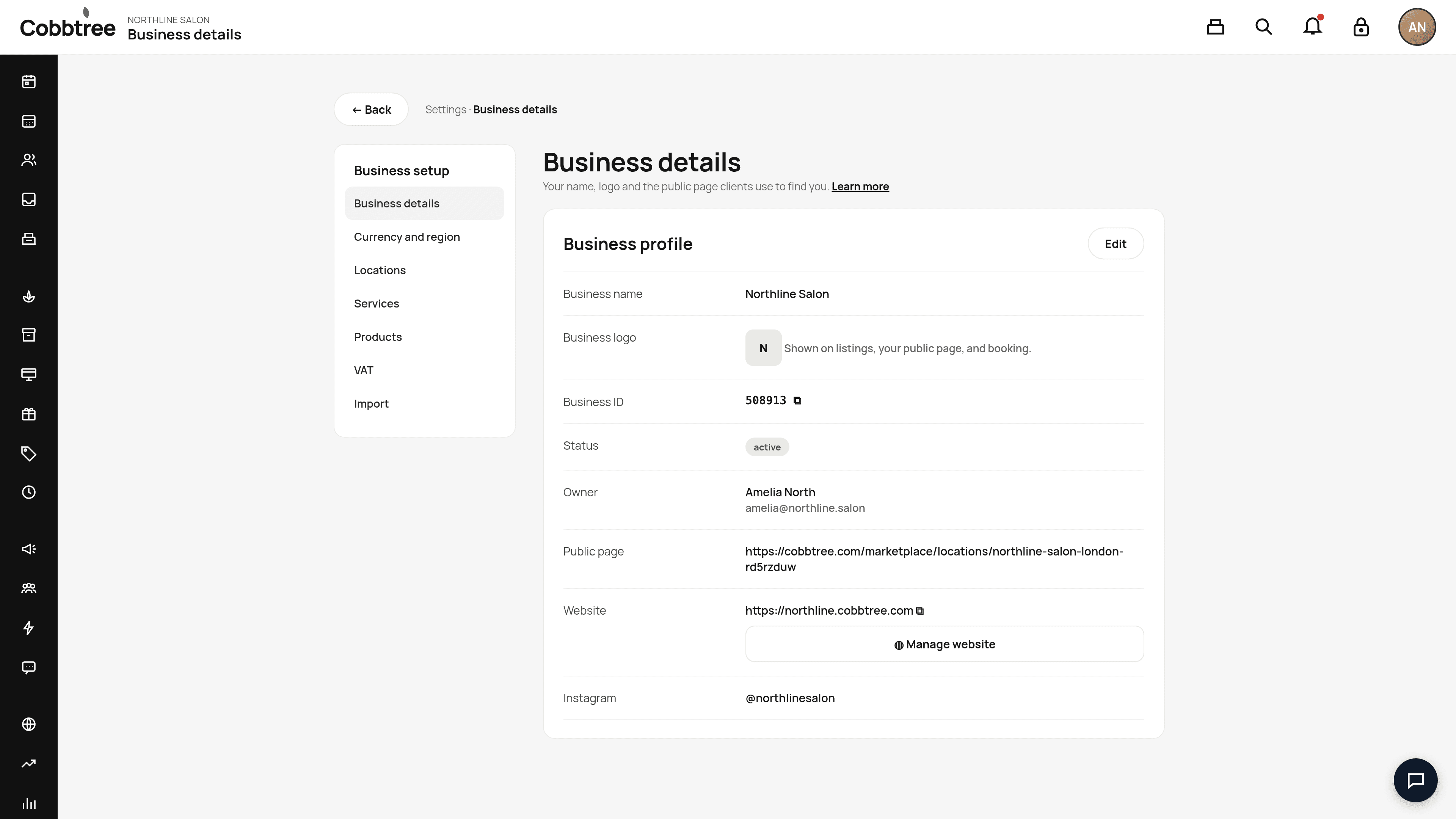Screen dimensions: 1456x819
Task: Open notifications bell icon
Action: click(x=1312, y=26)
